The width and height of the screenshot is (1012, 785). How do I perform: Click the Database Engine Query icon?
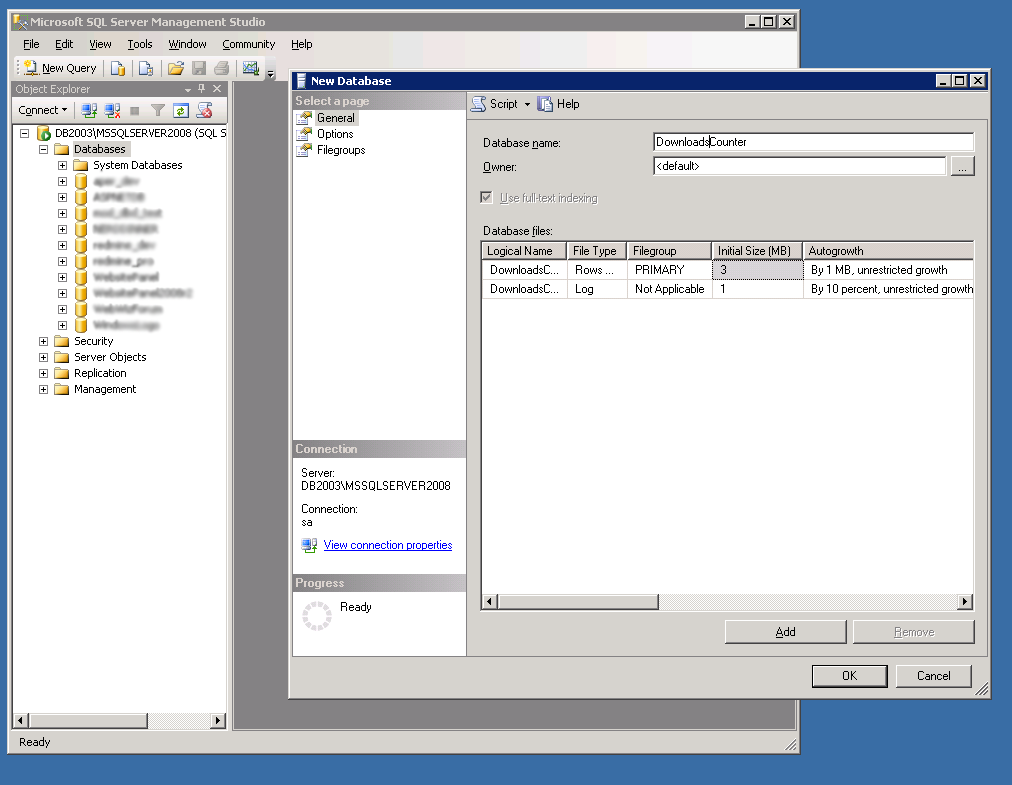point(118,68)
